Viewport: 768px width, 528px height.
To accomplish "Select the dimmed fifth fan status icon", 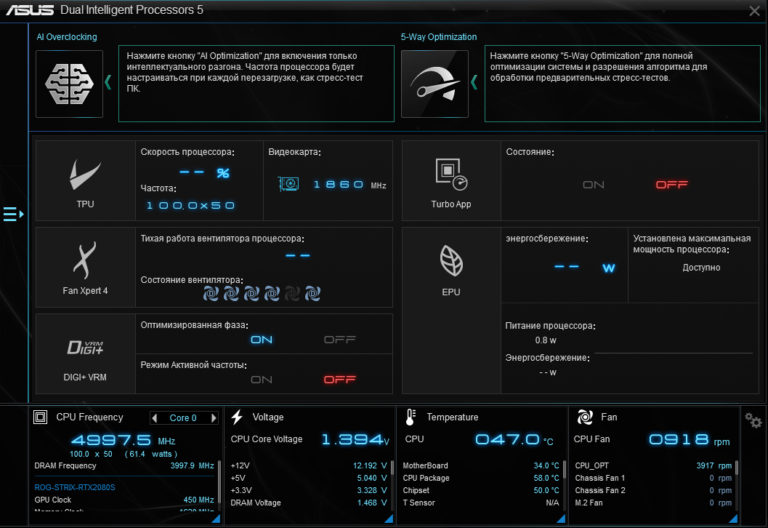I will (292, 294).
